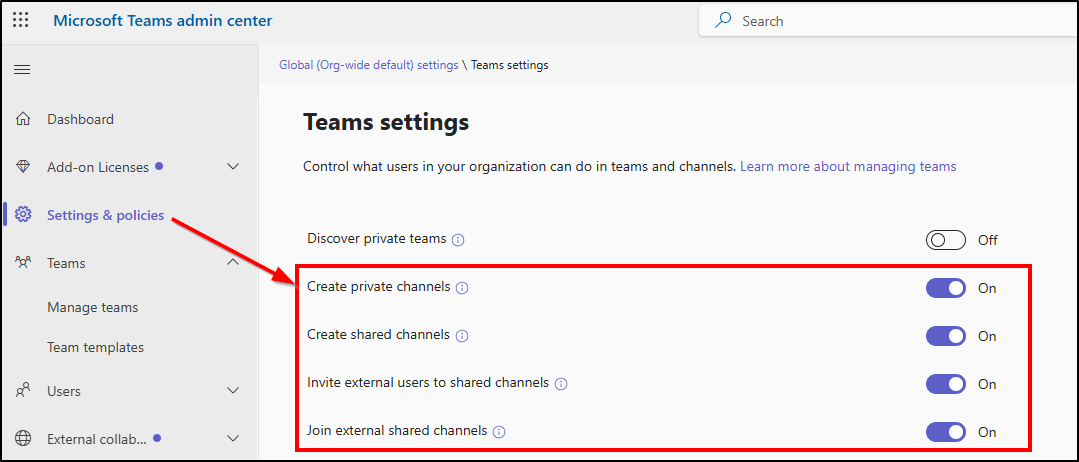Viewport: 1079px width, 462px height.
Task: Select External collab... in the sidebar
Action: pyautogui.click(x=97, y=439)
